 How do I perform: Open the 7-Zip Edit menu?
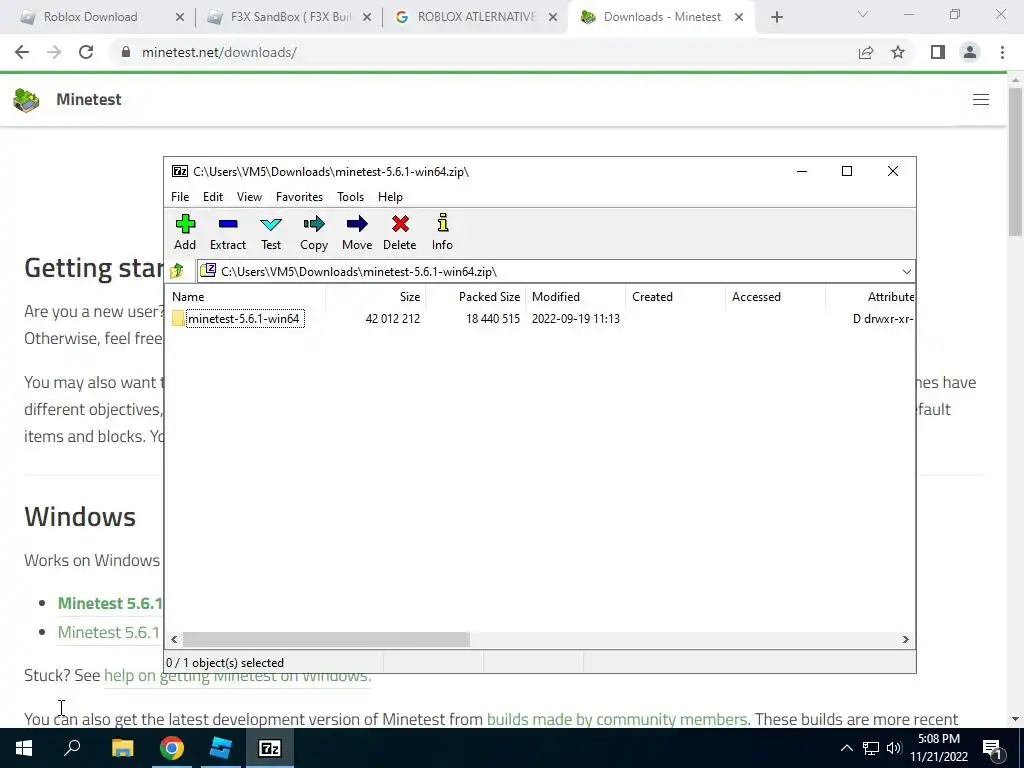coord(213,197)
